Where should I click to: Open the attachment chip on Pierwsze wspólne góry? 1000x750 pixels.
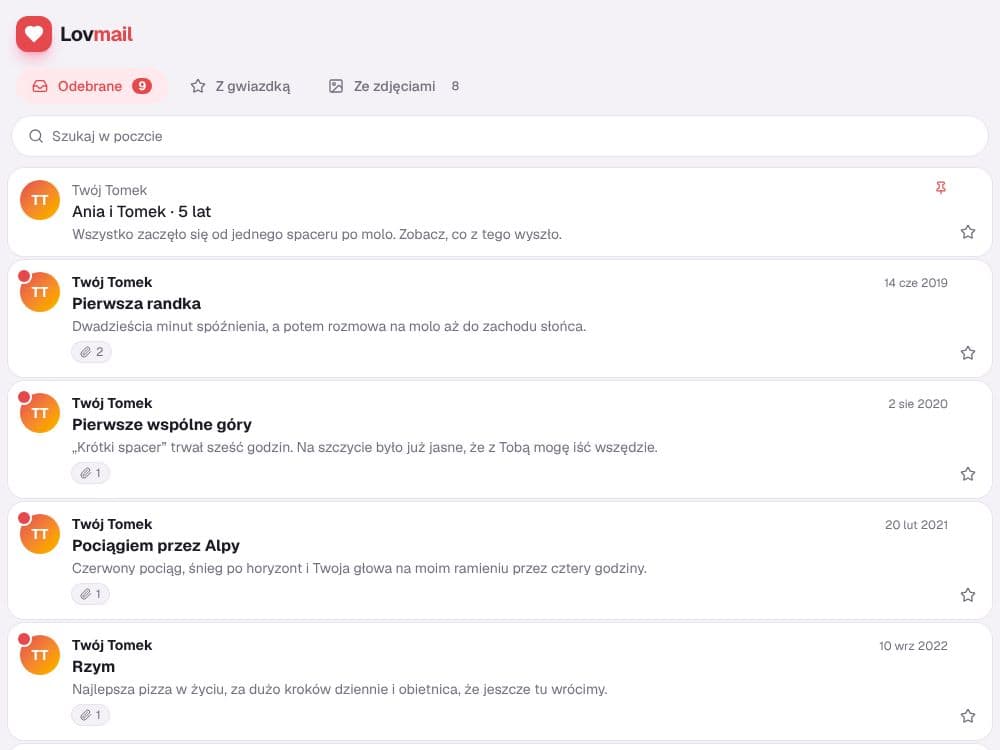(91, 473)
